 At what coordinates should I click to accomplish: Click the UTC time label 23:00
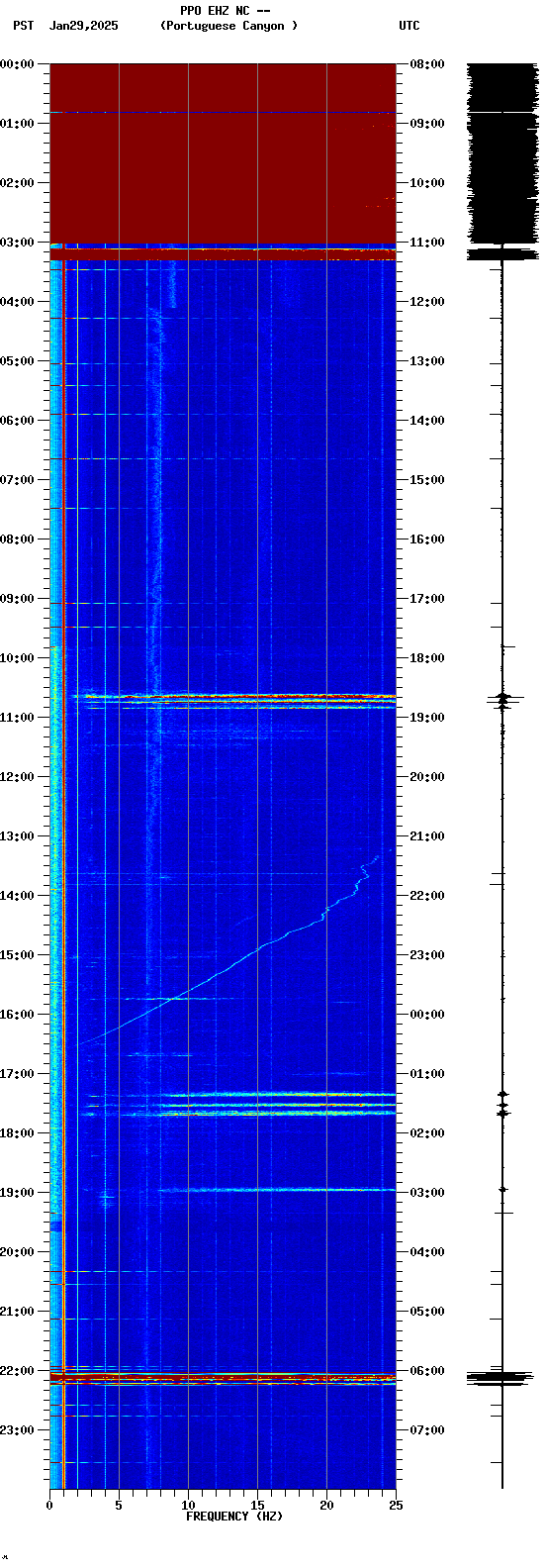tap(426, 954)
